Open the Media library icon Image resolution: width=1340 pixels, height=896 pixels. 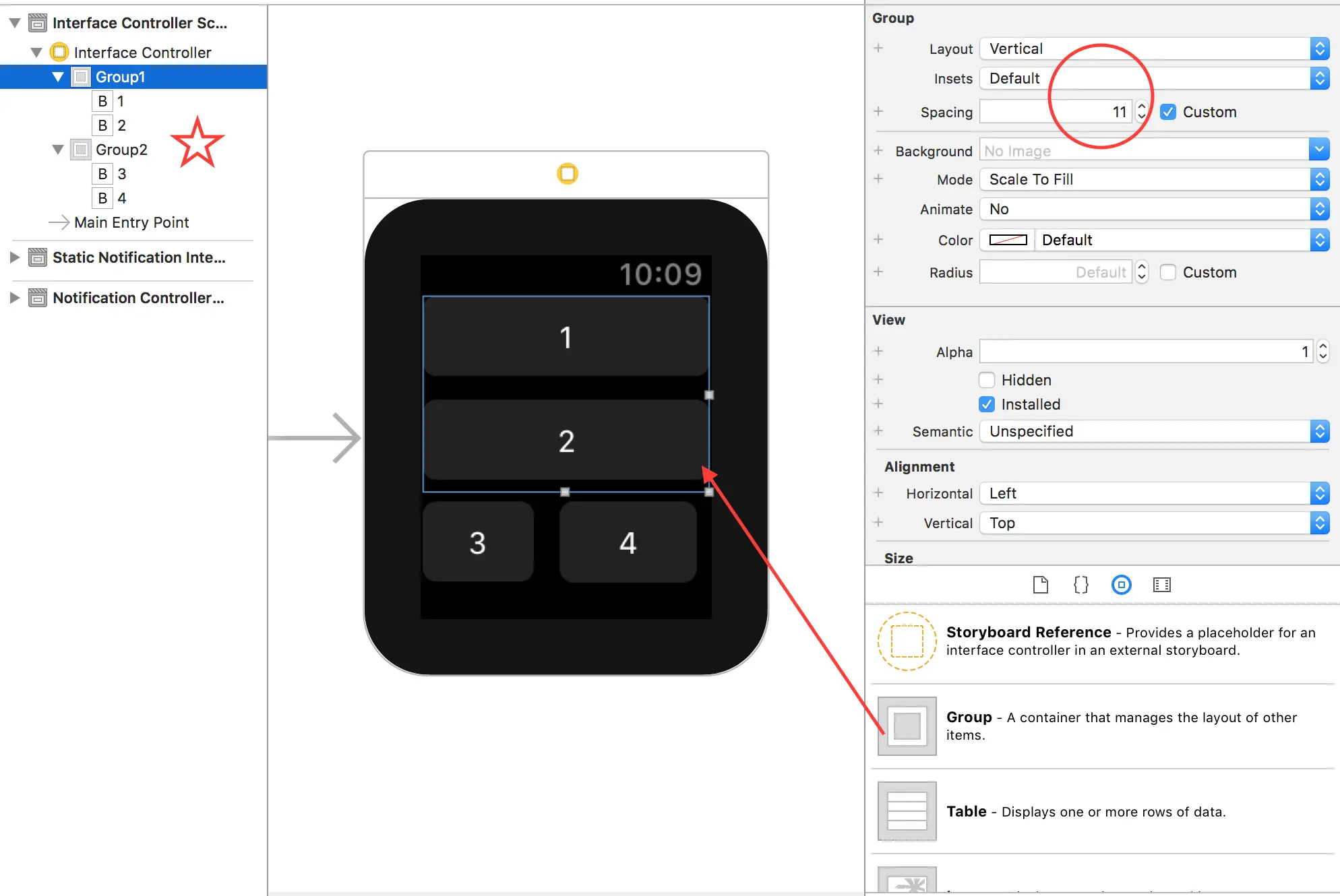[x=1161, y=585]
